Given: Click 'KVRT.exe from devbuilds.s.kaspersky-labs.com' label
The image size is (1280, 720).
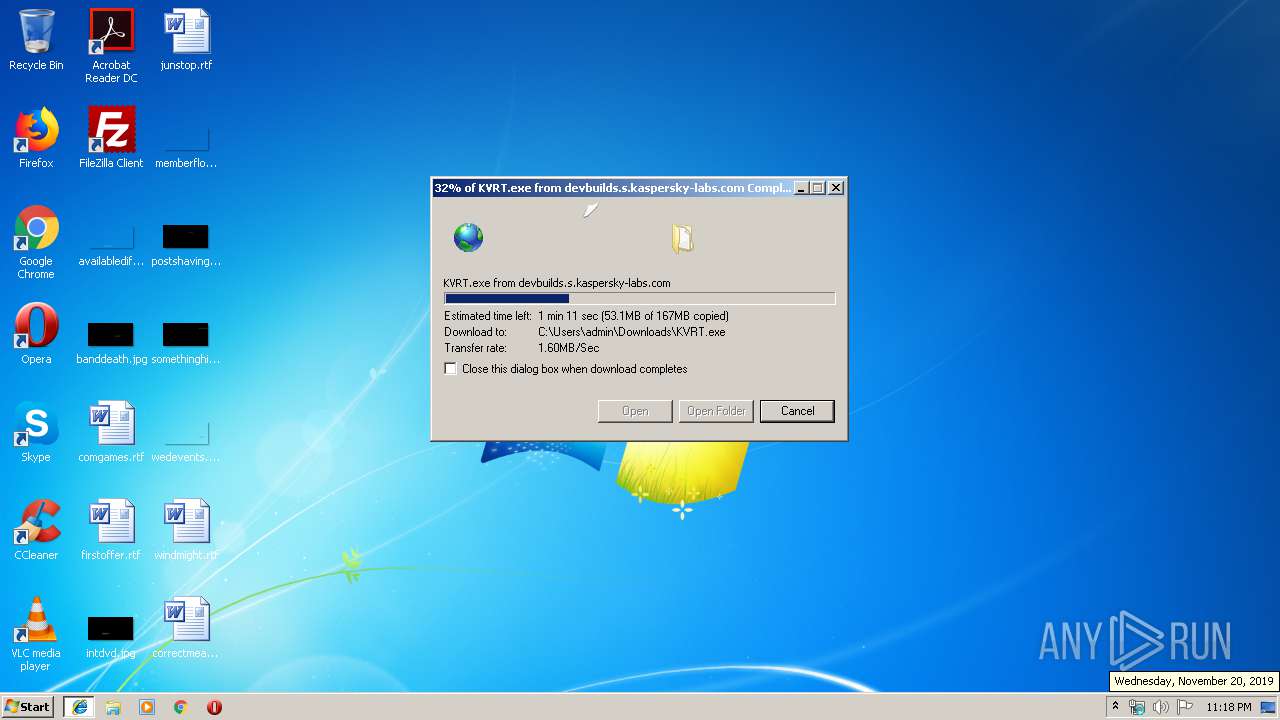Looking at the screenshot, I should click(x=557, y=283).
